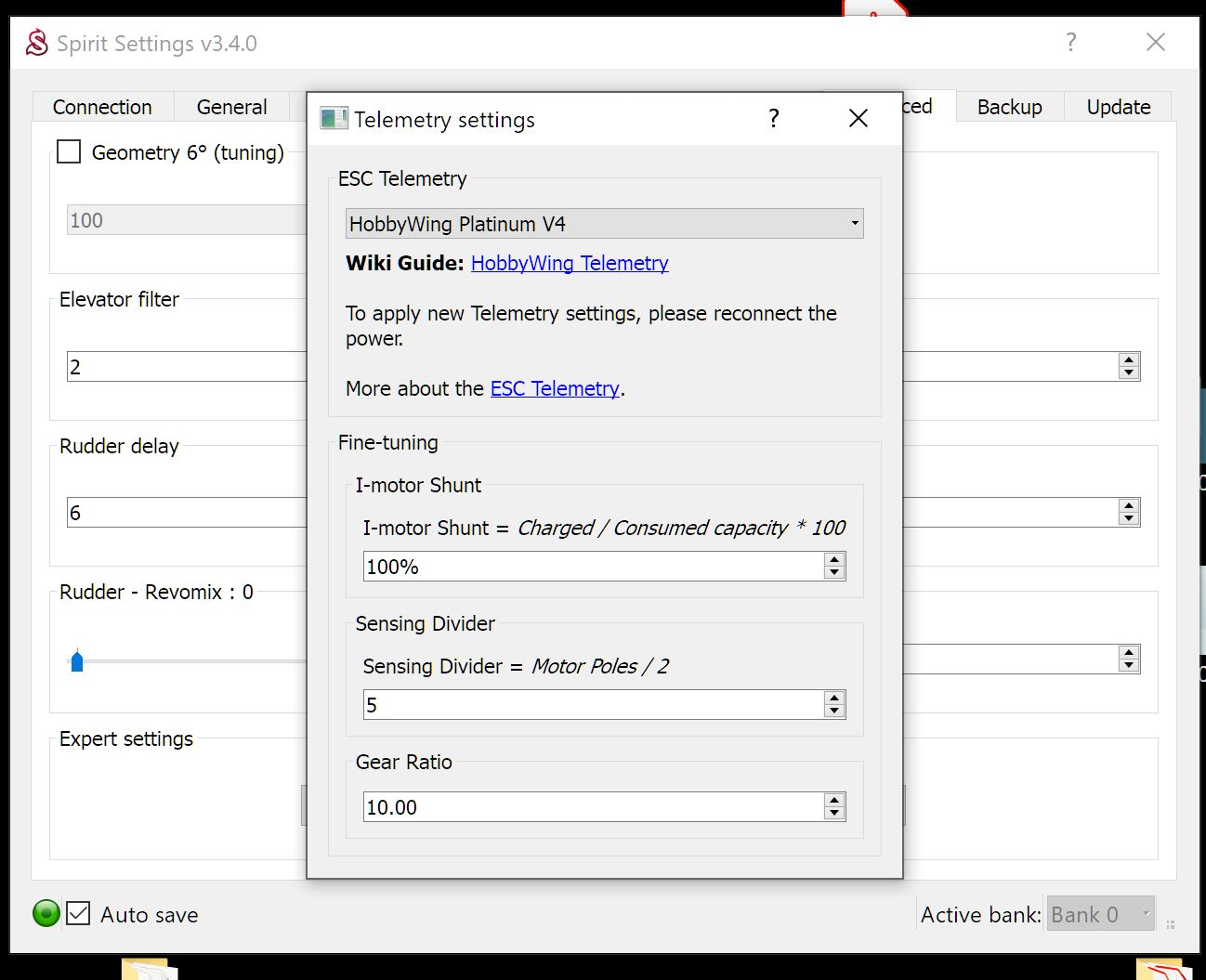This screenshot has height=980, width=1206.
Task: Click the Rudder Revomix slider handle
Action: [77, 661]
